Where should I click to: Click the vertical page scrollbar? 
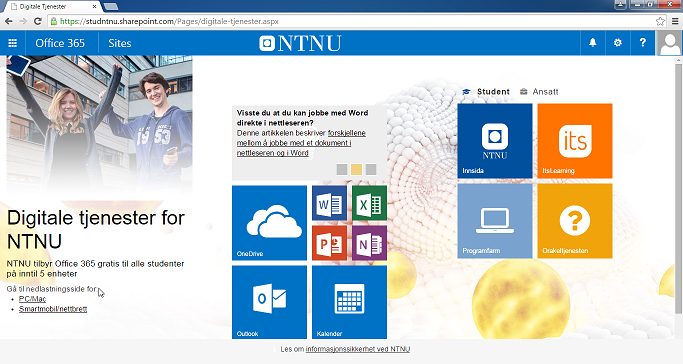tap(678, 188)
